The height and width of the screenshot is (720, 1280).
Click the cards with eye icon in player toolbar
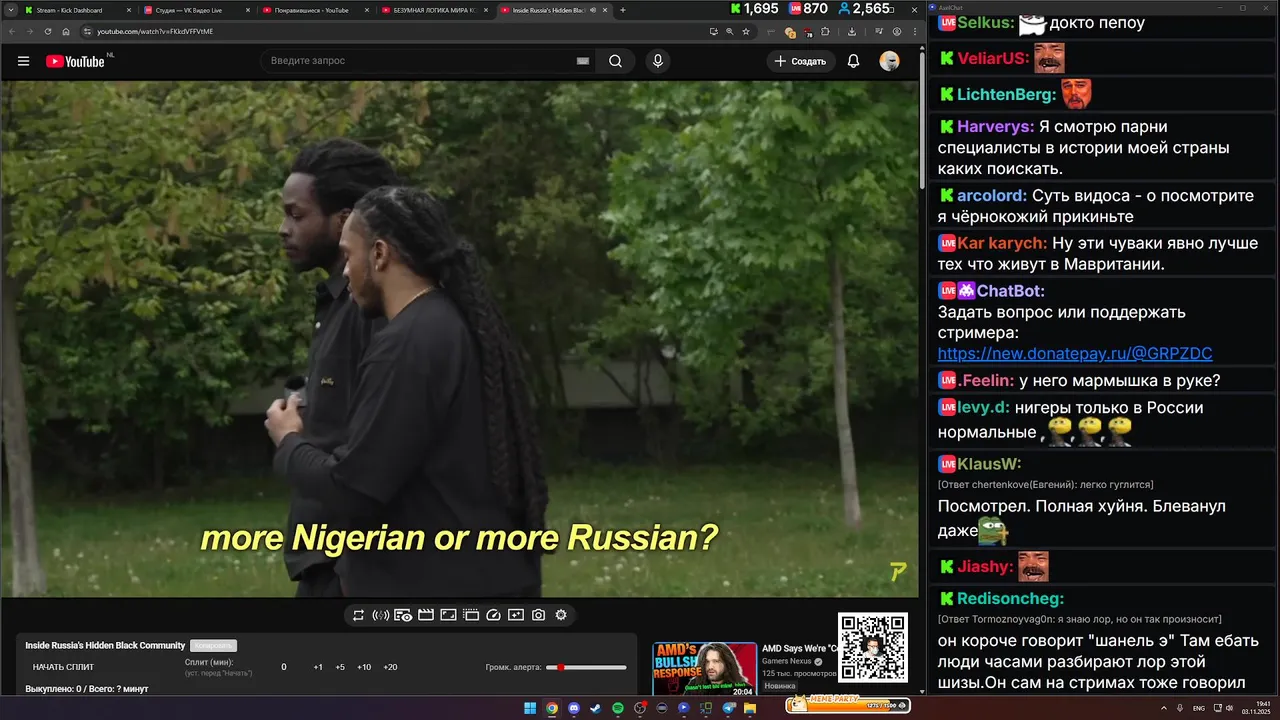click(403, 615)
